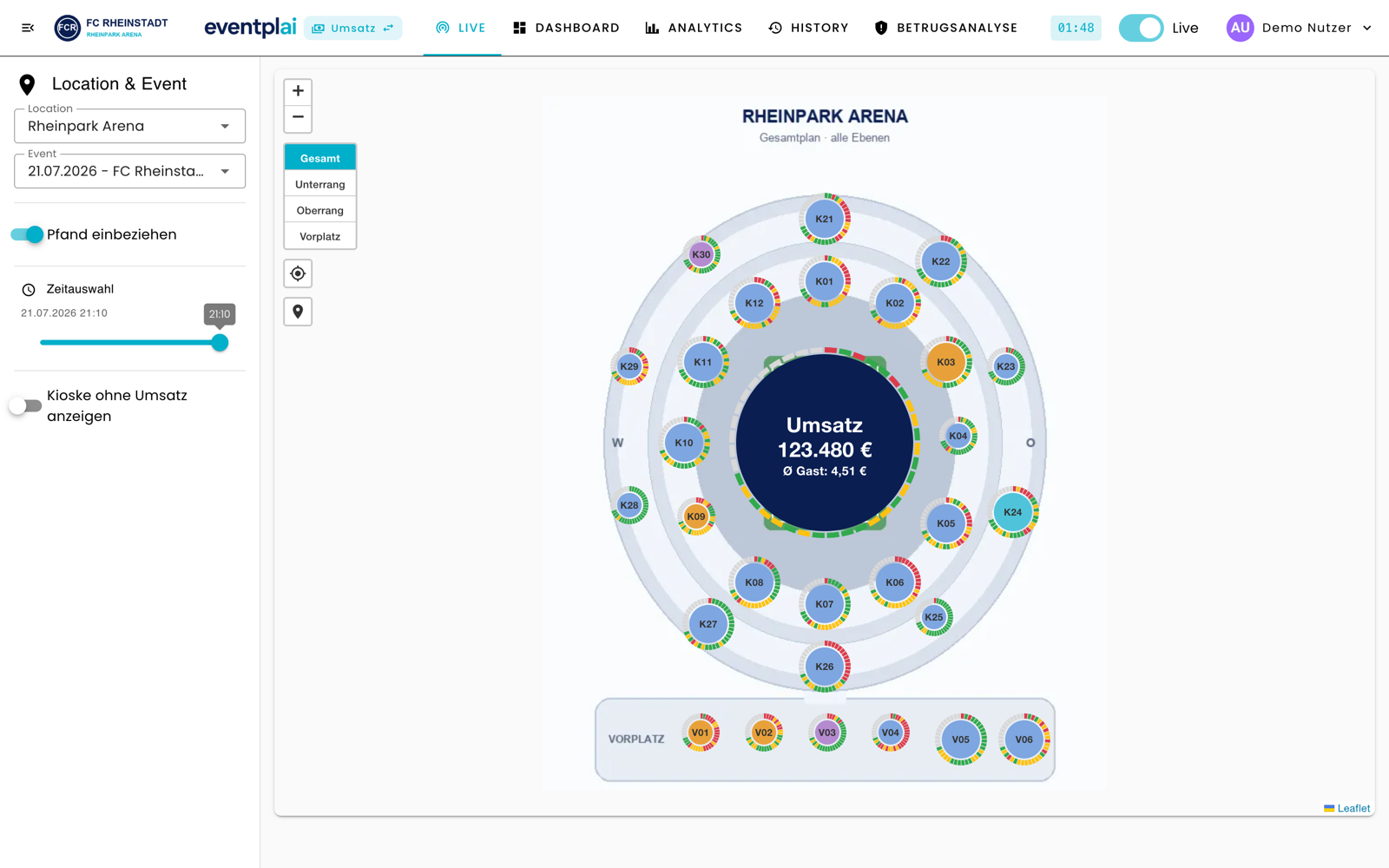The height and width of the screenshot is (868, 1389).
Task: Switch to the HISTORY tab
Action: (808, 28)
